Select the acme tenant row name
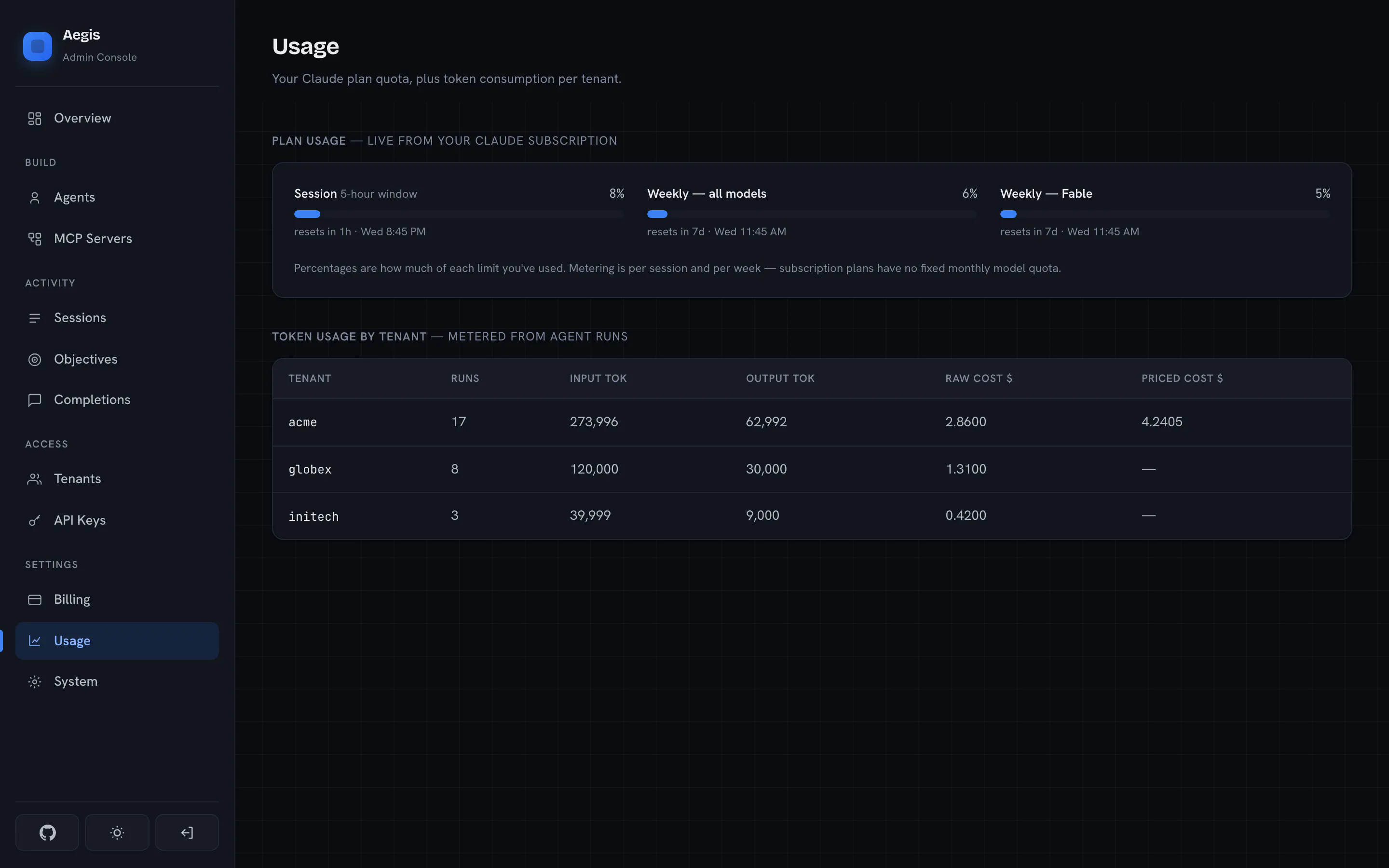 pyautogui.click(x=302, y=422)
